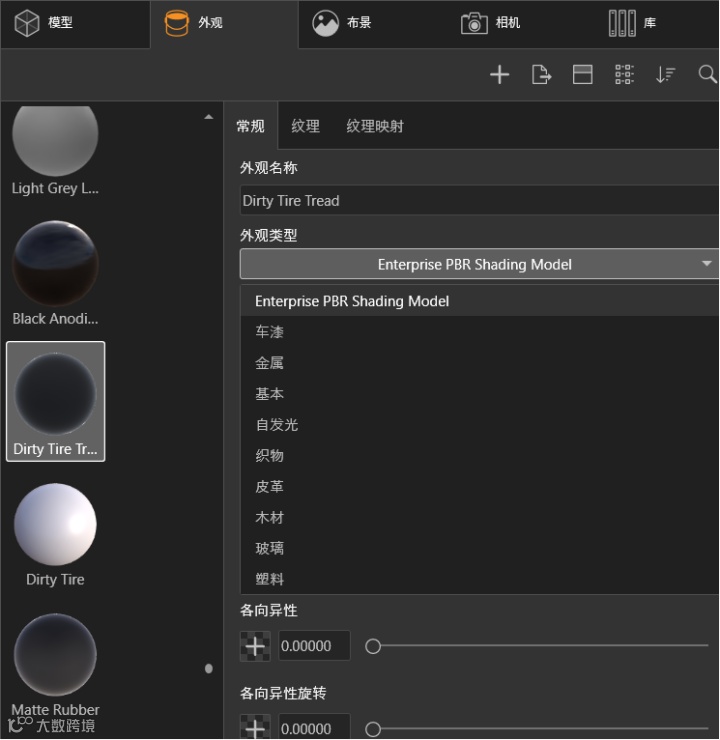Switch to grid view icon
The height and width of the screenshot is (740, 720).
pos(624,75)
